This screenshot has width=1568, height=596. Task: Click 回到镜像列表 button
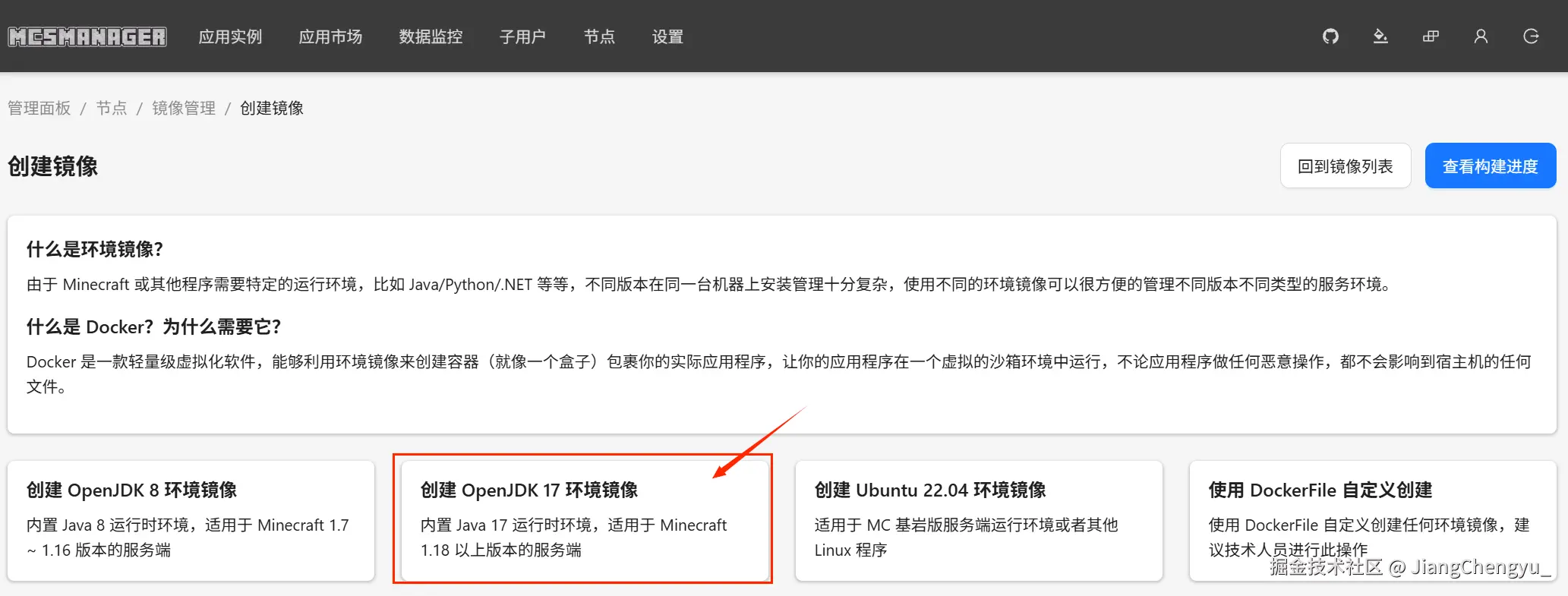[x=1346, y=166]
